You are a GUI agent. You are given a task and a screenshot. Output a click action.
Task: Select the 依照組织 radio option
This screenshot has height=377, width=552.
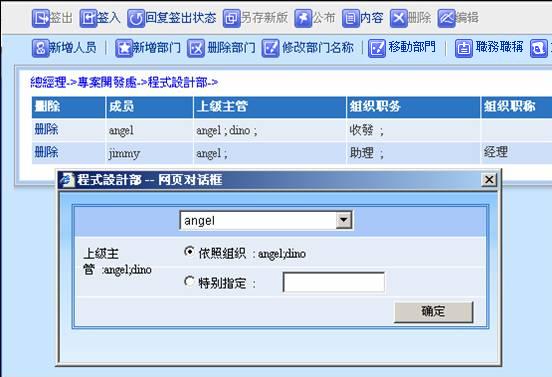[189, 252]
